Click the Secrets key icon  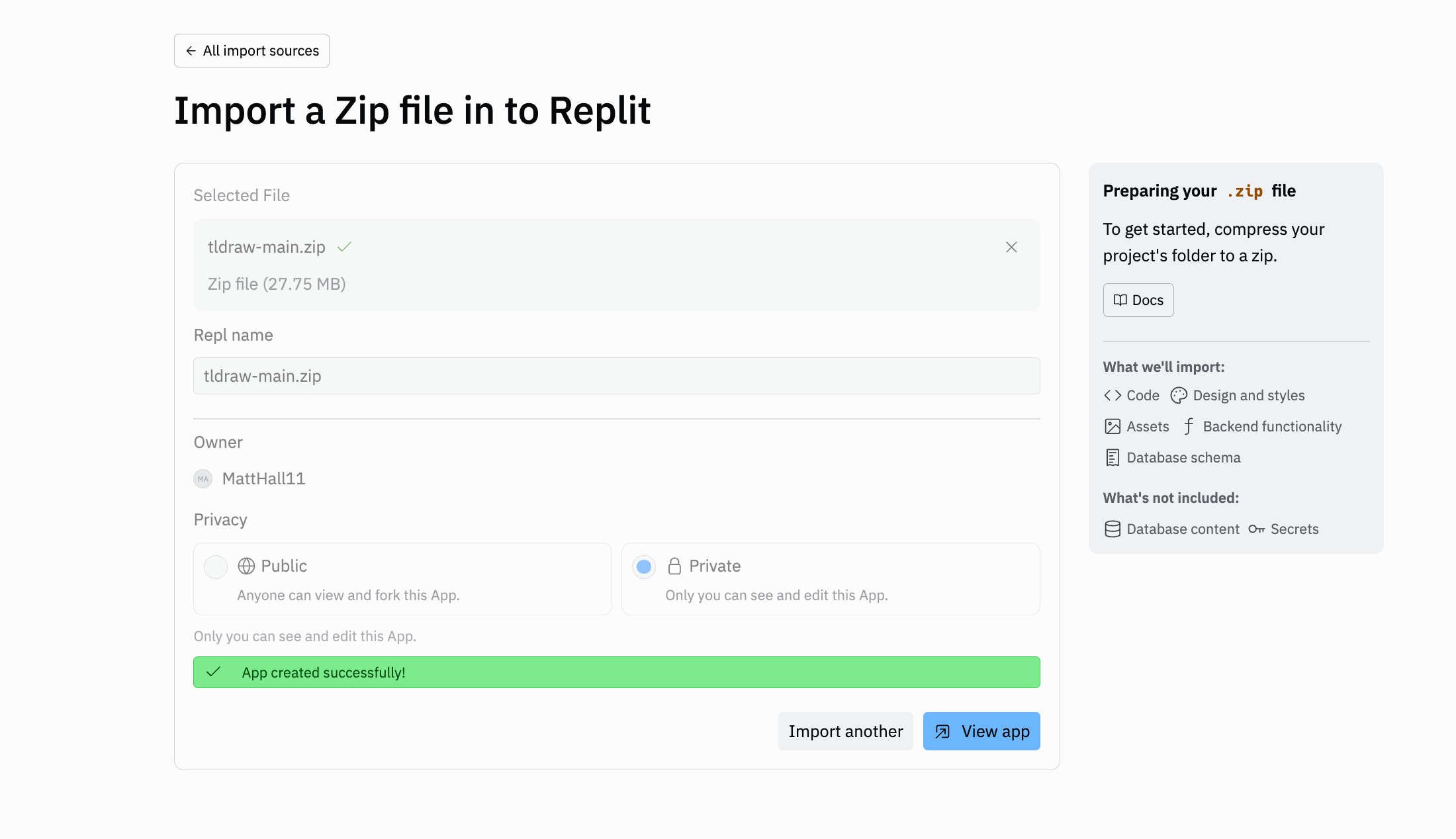(x=1256, y=529)
